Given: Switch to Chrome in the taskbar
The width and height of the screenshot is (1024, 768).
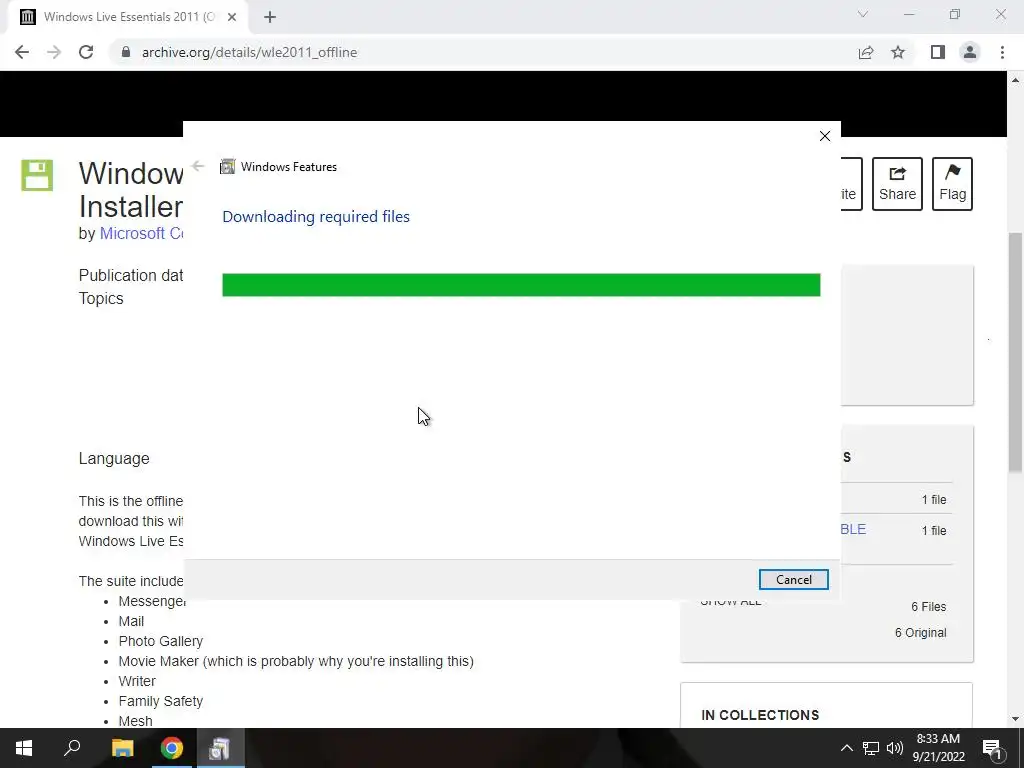Looking at the screenshot, I should click(172, 748).
